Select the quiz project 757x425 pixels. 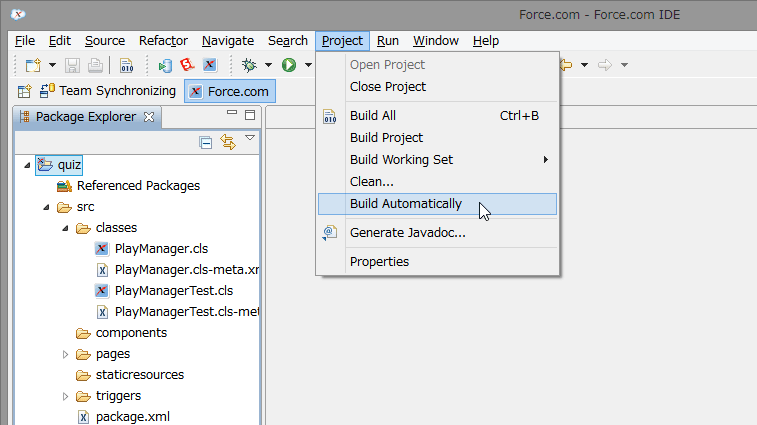[59, 165]
